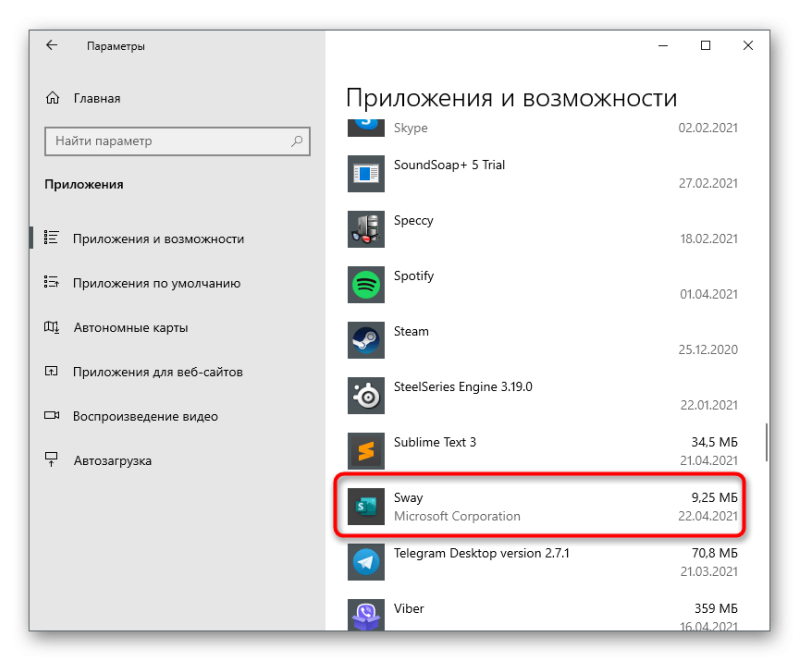The width and height of the screenshot is (800, 661).
Task: Select SteelSeries Engine 3.19.0 entry
Action: tap(463, 387)
